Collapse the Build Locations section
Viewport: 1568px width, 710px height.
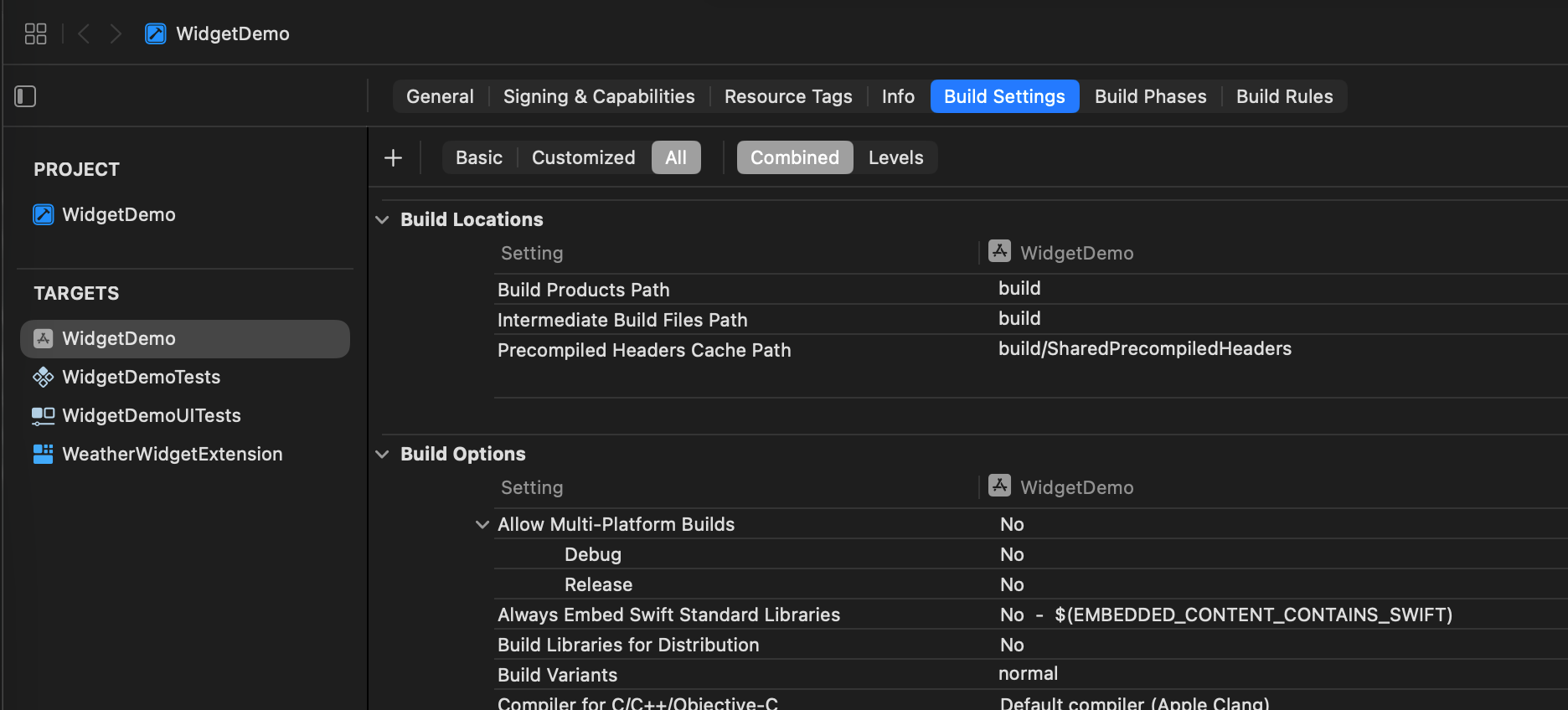(382, 219)
